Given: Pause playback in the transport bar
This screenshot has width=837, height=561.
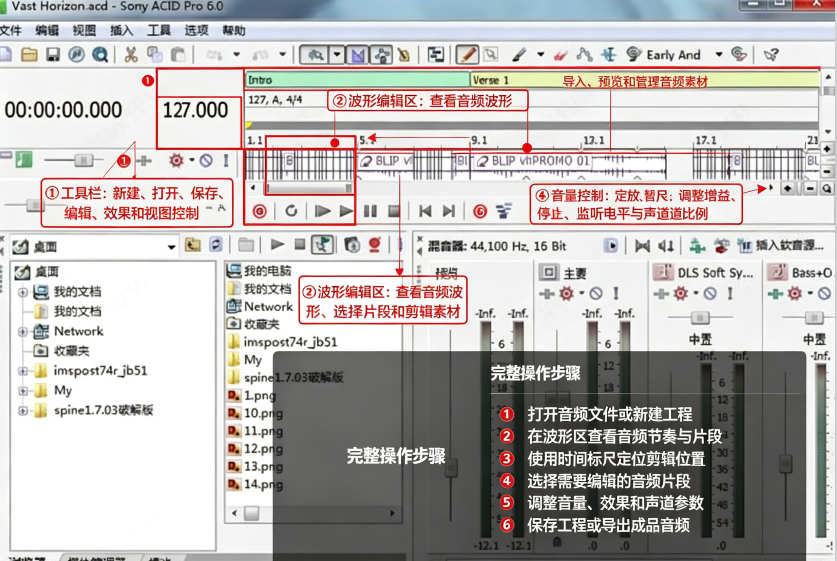Looking at the screenshot, I should (370, 211).
